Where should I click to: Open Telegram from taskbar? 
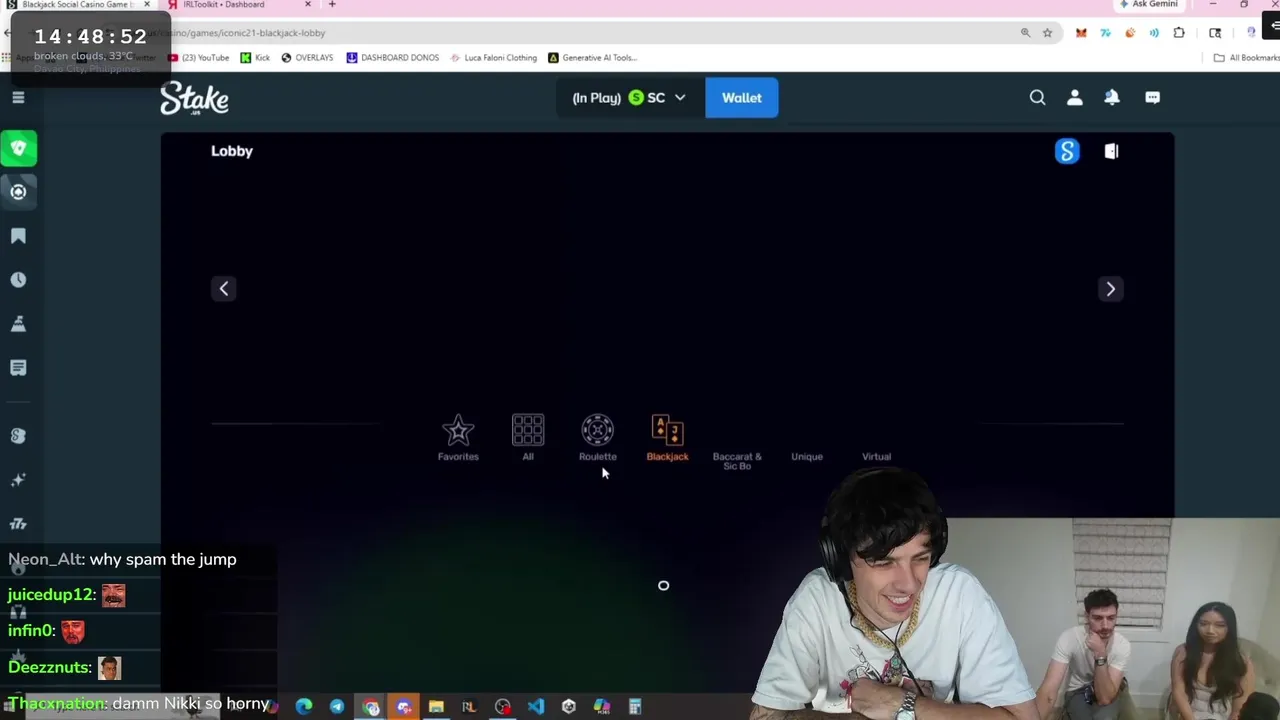(337, 707)
